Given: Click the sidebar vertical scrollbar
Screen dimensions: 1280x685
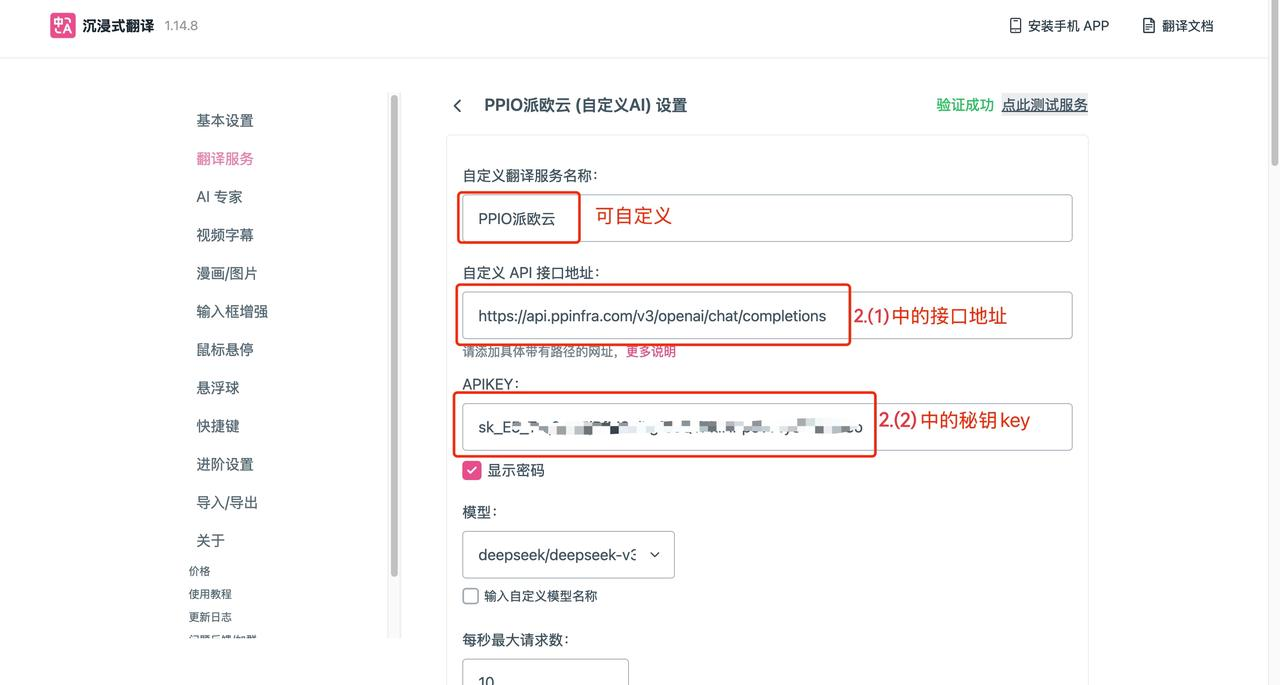Looking at the screenshot, I should click(394, 335).
